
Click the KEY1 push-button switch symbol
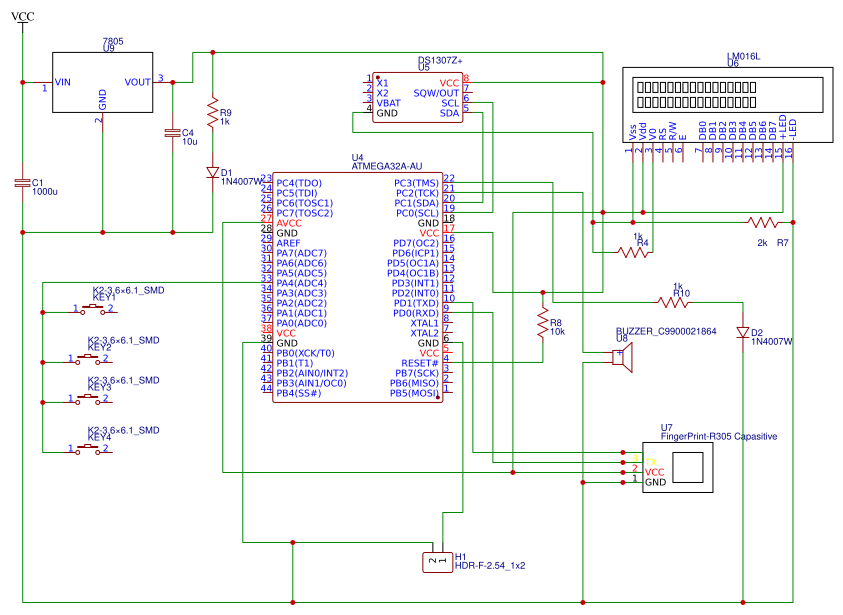click(x=94, y=309)
